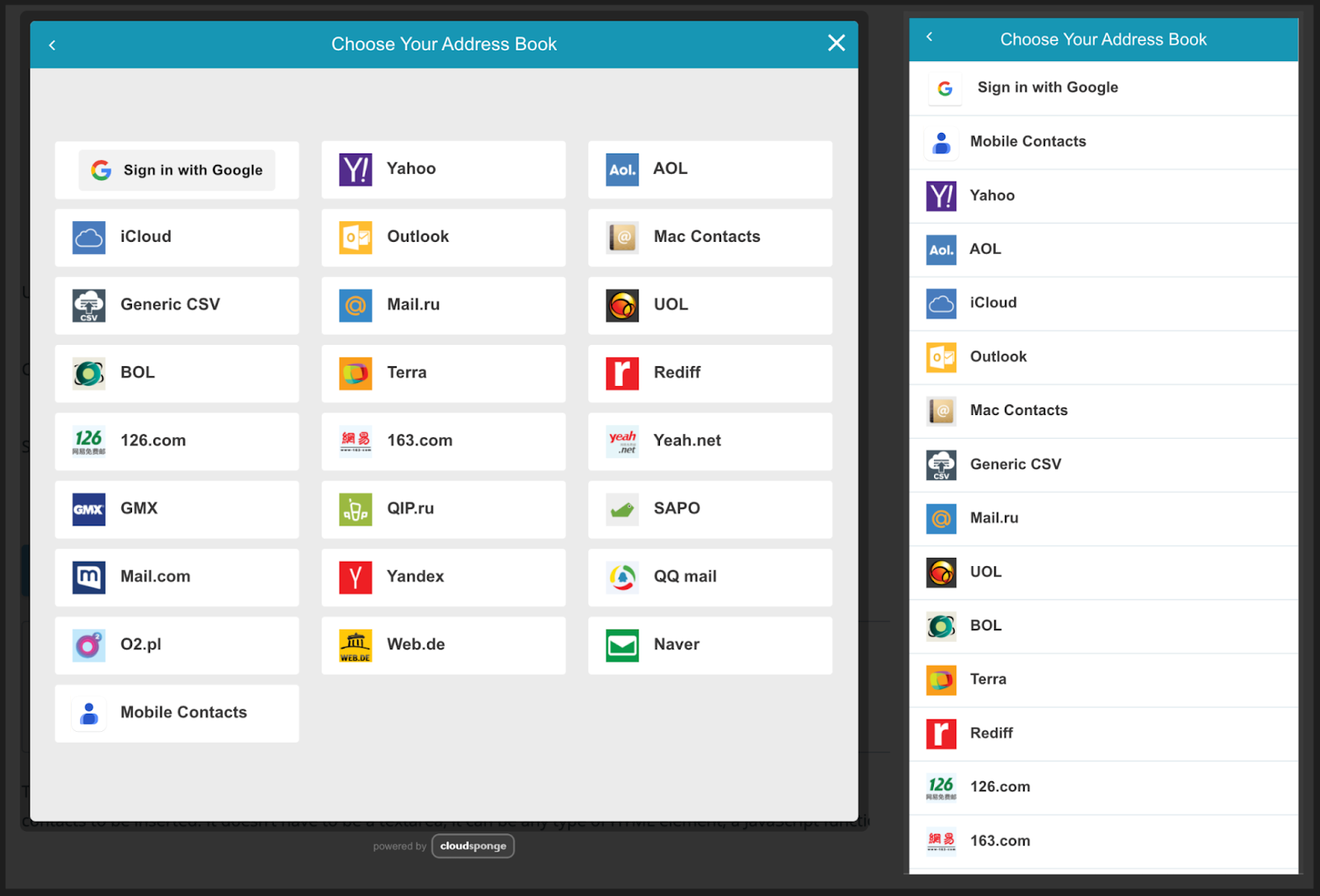Click the SAPO icon
1320x896 pixels.
coord(622,510)
